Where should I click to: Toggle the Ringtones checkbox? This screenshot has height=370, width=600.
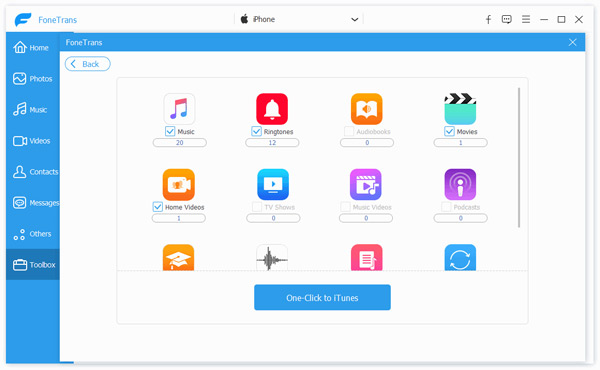256,131
